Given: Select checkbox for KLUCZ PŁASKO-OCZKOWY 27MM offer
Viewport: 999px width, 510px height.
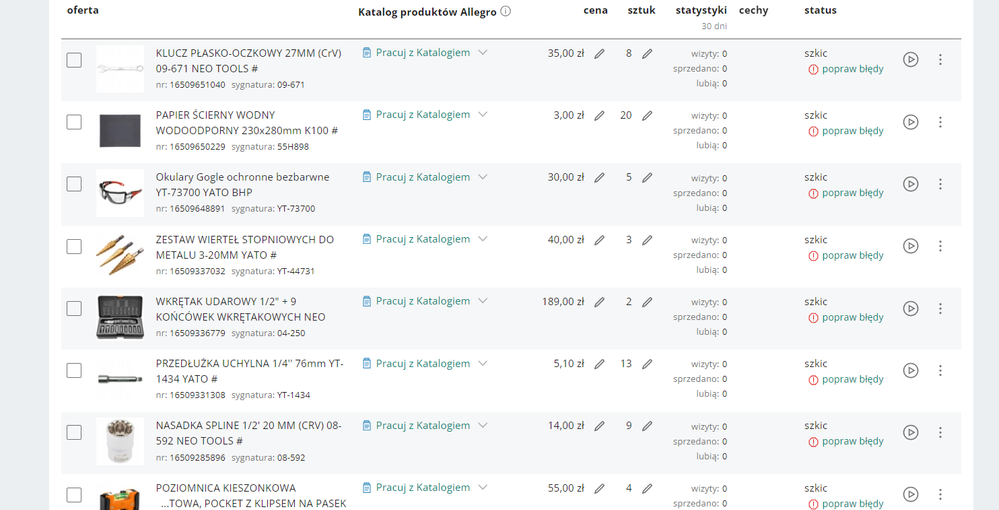Looking at the screenshot, I should point(74,60).
